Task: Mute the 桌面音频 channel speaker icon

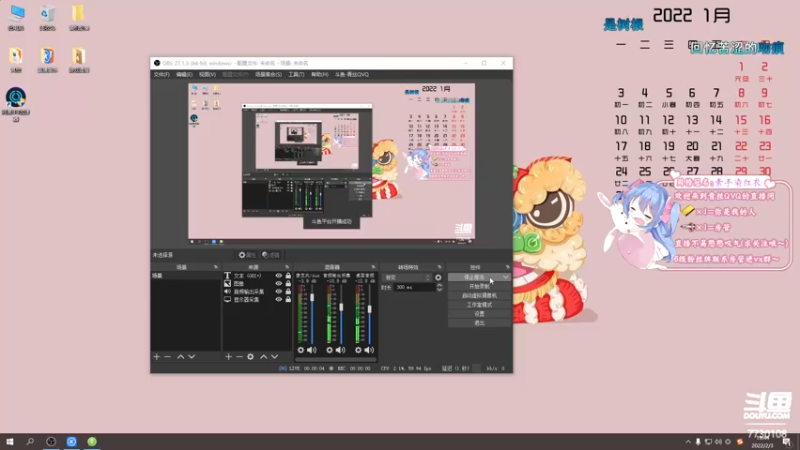Action: point(369,350)
